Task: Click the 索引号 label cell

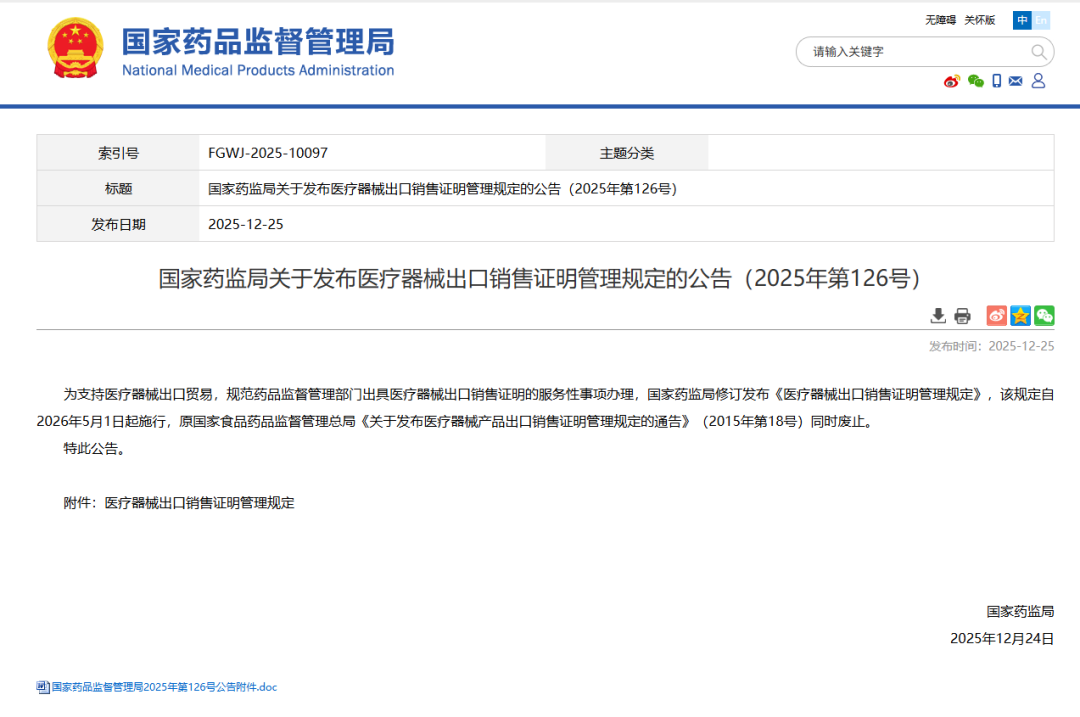Action: tap(118, 153)
